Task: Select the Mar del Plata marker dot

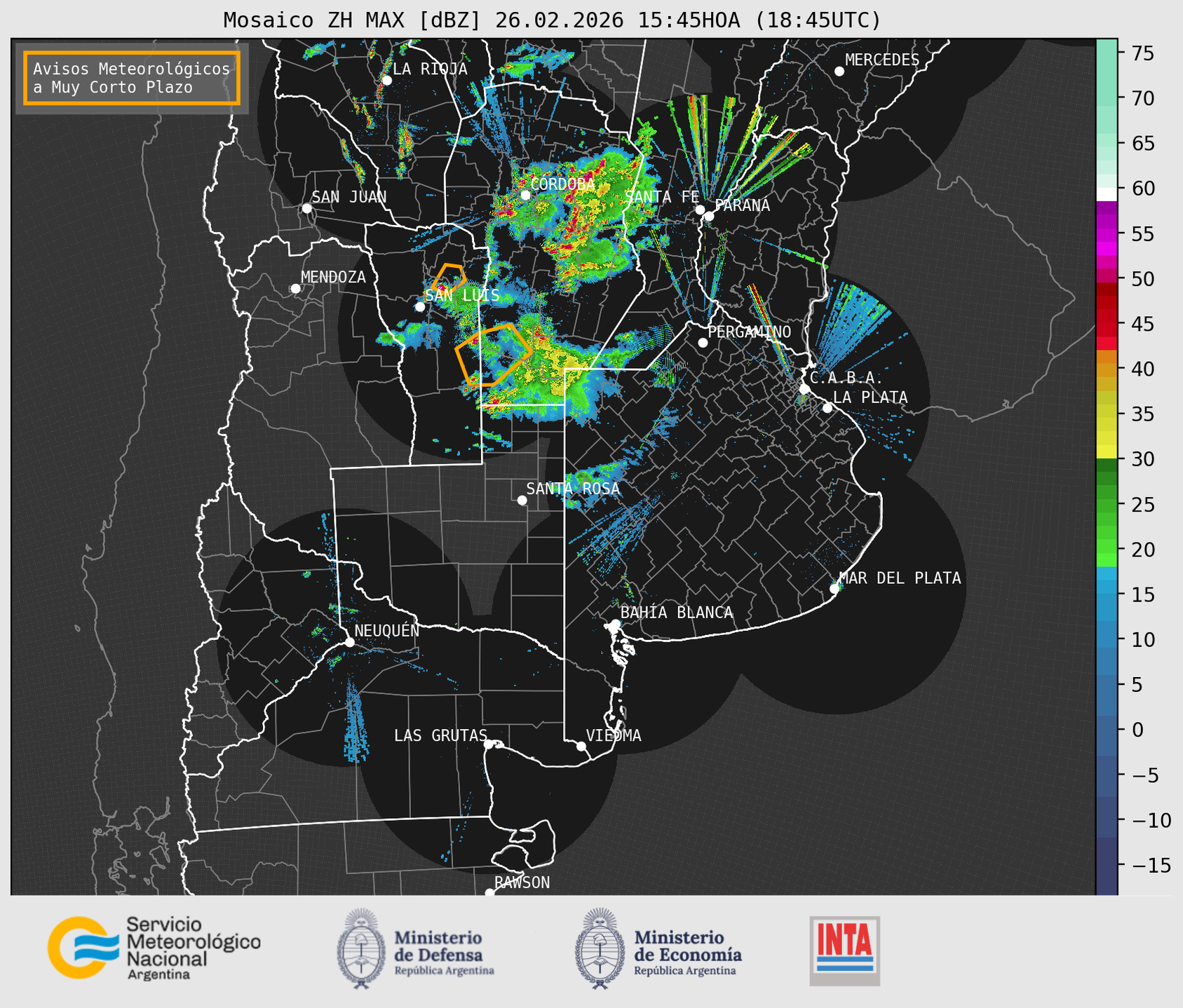Action: pyautogui.click(x=834, y=589)
